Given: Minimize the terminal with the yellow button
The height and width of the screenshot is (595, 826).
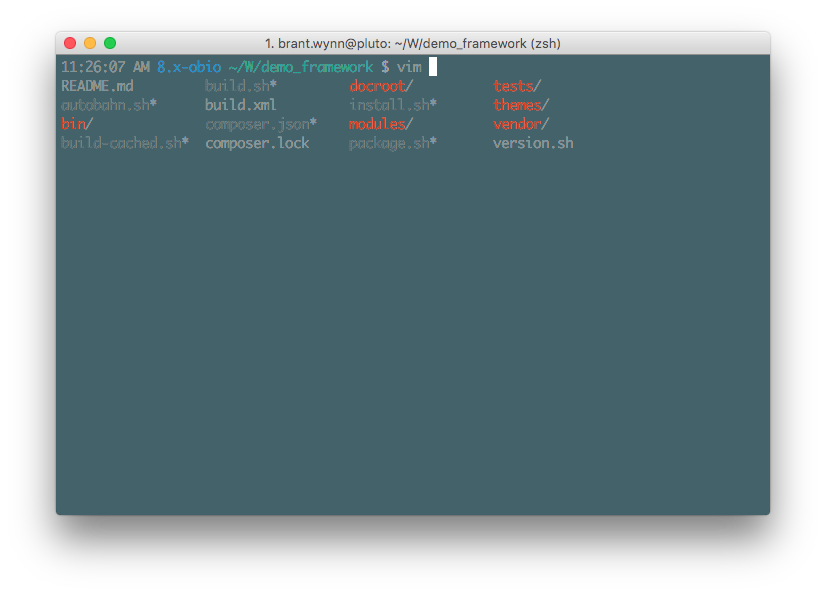Looking at the screenshot, I should point(90,43).
